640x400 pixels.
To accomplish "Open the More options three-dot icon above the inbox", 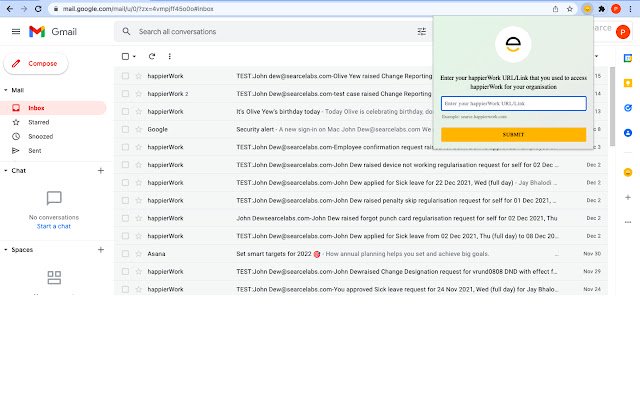I will coord(169,56).
